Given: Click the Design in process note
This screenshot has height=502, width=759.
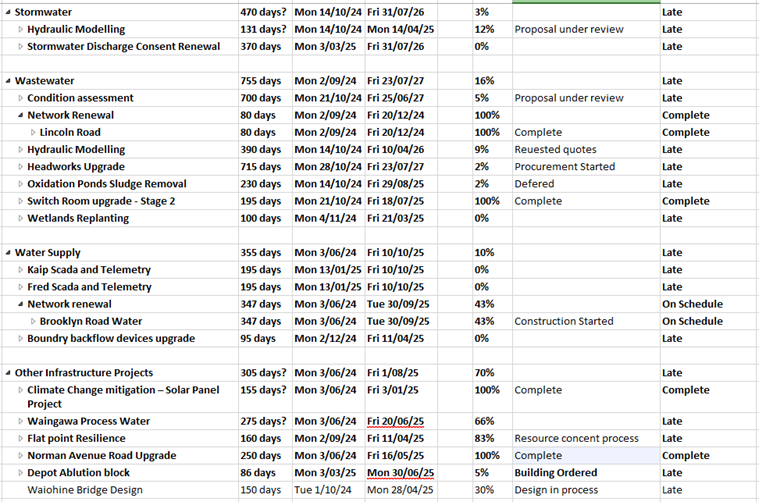Looking at the screenshot, I should [556, 490].
